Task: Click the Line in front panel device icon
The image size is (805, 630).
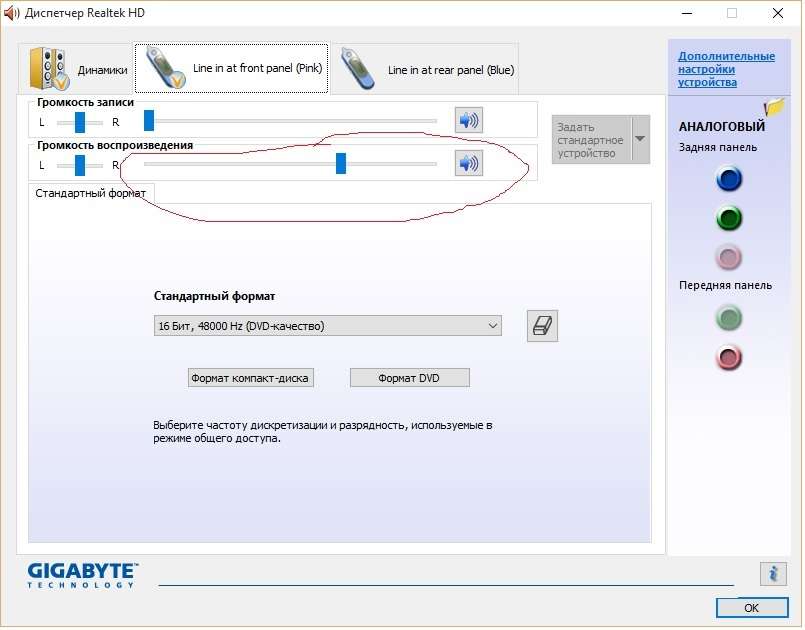Action: pos(165,68)
